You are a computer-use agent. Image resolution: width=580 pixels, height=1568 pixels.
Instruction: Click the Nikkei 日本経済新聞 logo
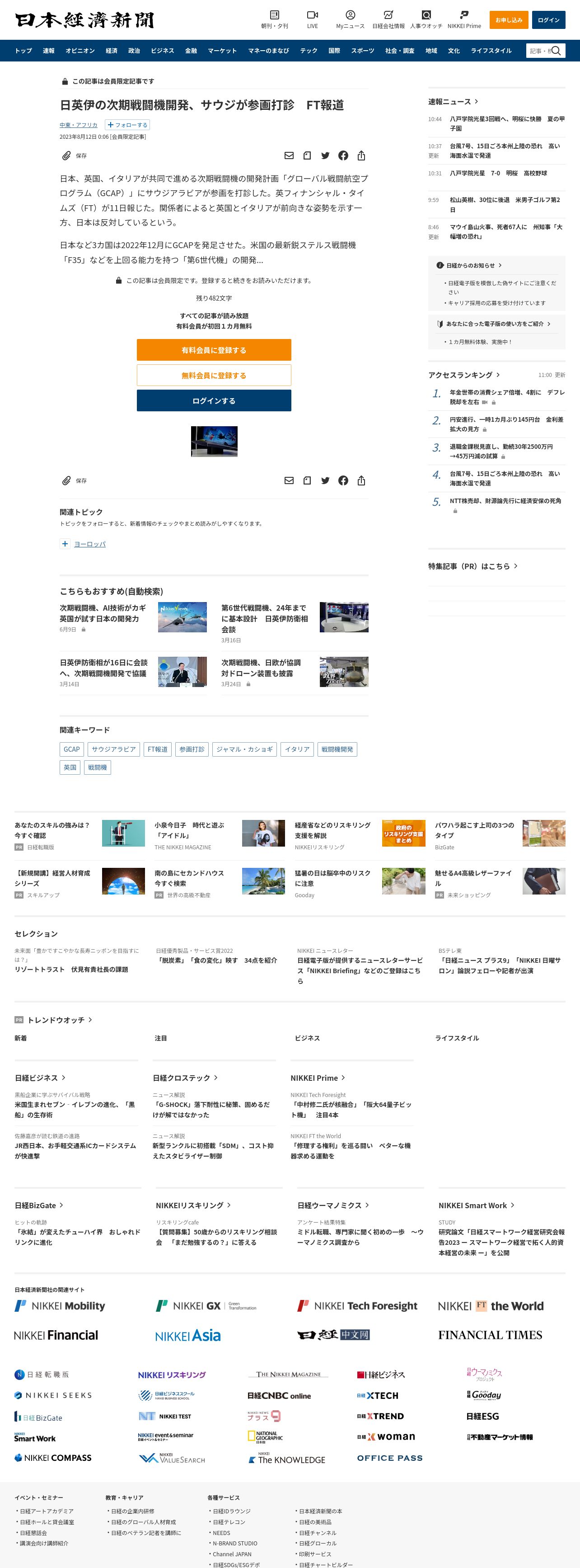[x=84, y=20]
